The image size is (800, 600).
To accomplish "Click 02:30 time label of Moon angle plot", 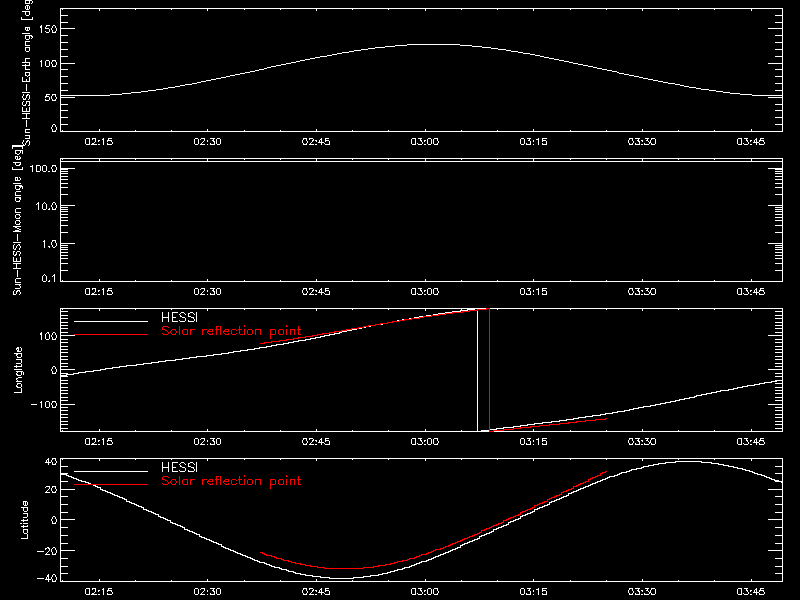I will click(208, 292).
